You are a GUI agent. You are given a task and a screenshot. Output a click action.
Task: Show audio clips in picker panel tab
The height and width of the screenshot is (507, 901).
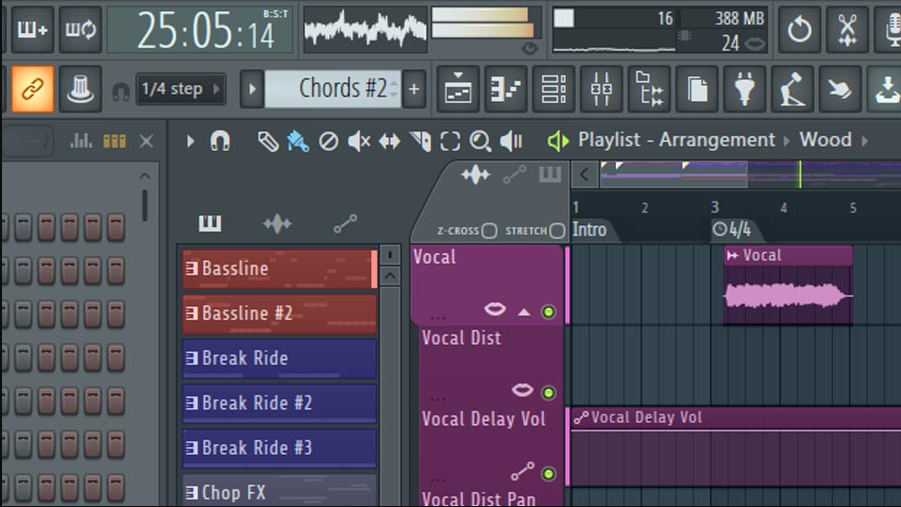[x=278, y=223]
